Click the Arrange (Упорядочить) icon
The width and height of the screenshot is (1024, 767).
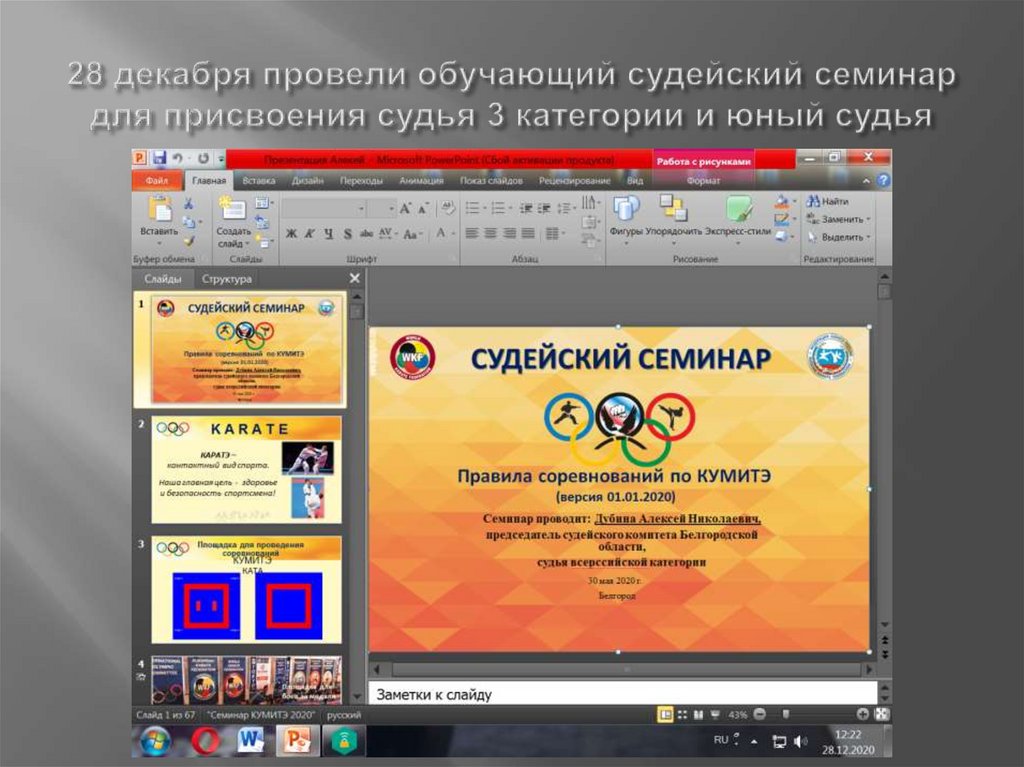673,210
